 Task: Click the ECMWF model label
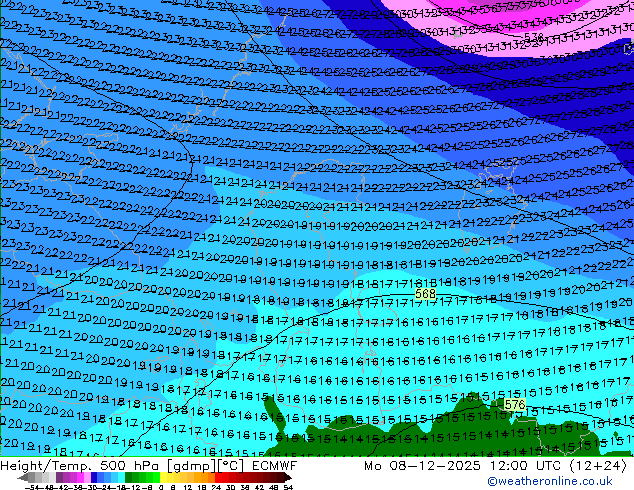pyautogui.click(x=275, y=466)
